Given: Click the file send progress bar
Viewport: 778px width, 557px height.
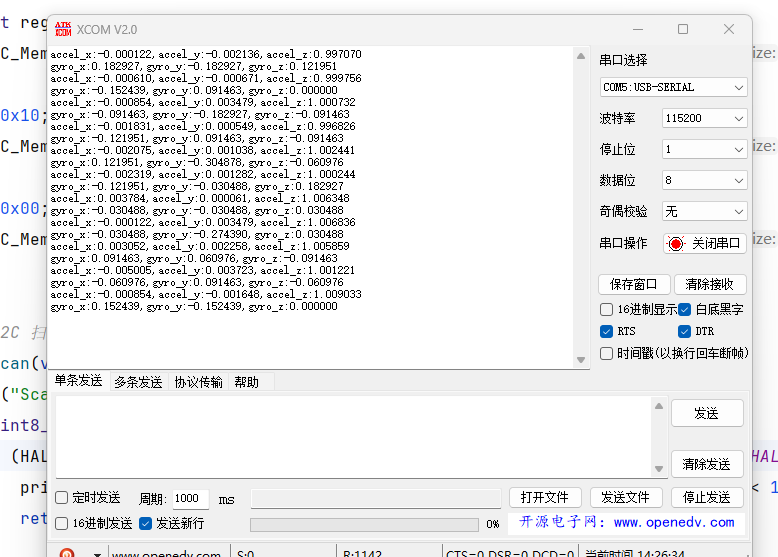Looking at the screenshot, I should coord(364,525).
